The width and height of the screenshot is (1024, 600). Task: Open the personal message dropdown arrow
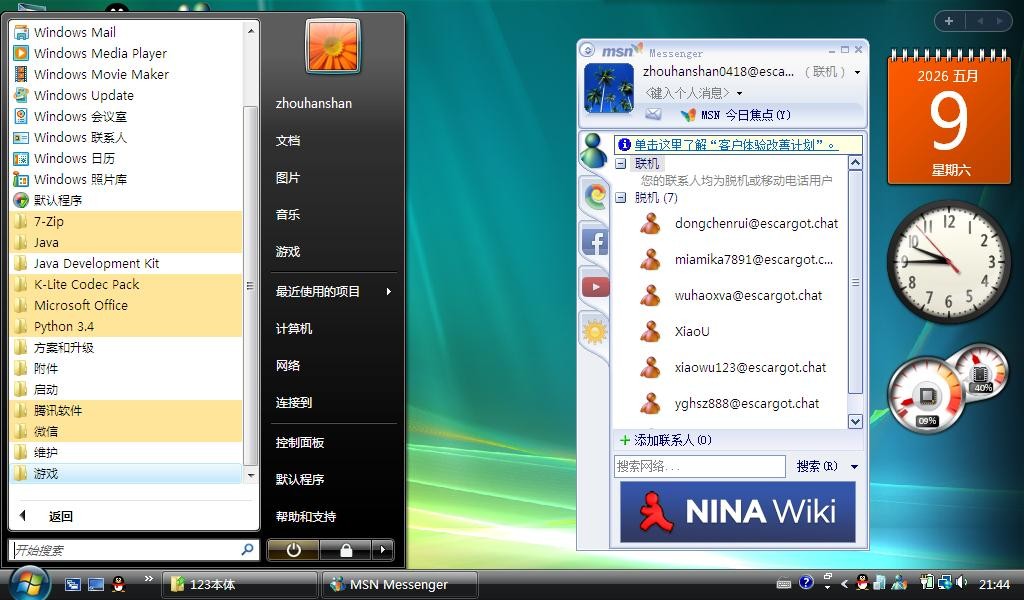click(739, 93)
